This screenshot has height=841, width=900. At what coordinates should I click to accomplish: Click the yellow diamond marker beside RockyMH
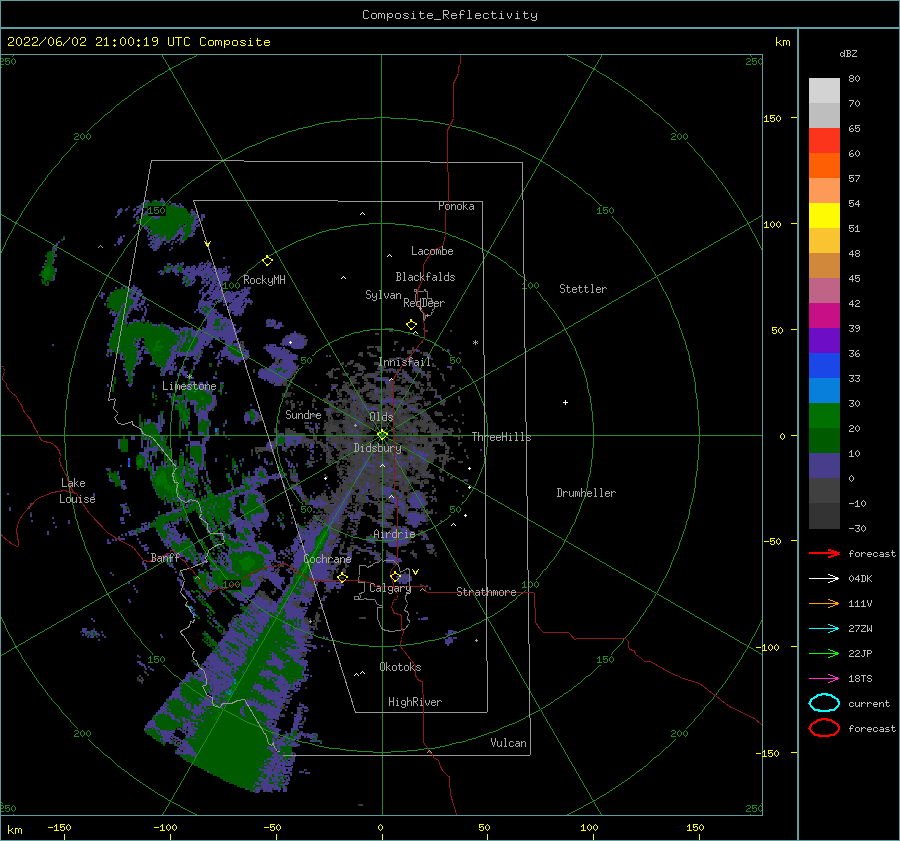pos(267,261)
